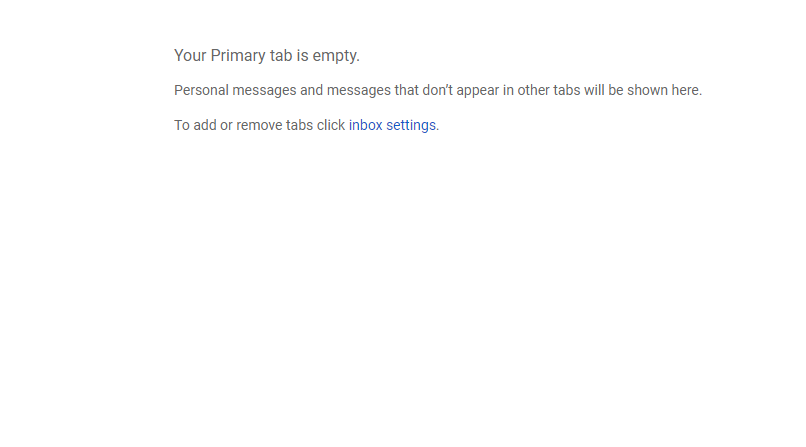Click the "Your Primary tab is empty" heading

coord(266,56)
